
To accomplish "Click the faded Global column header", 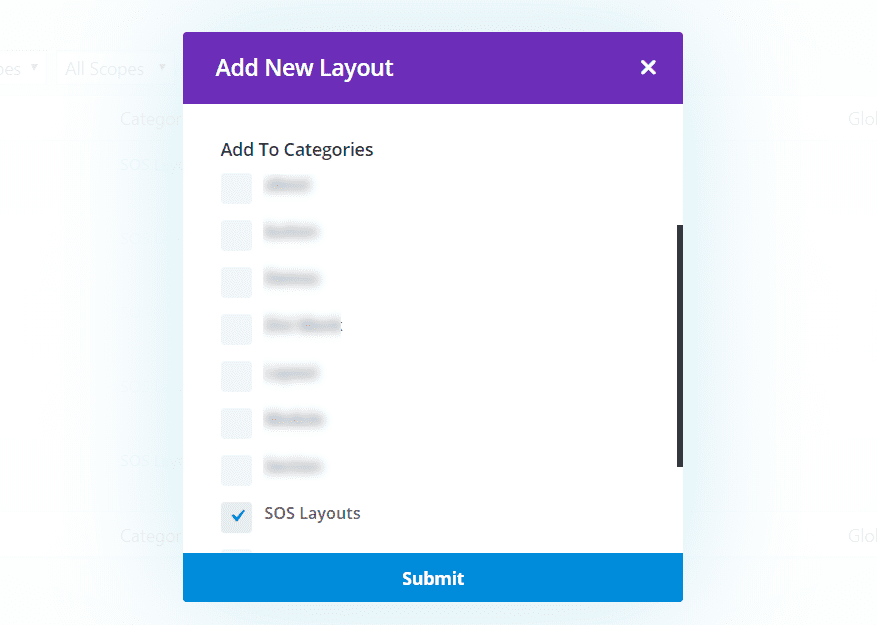I will click(862, 119).
